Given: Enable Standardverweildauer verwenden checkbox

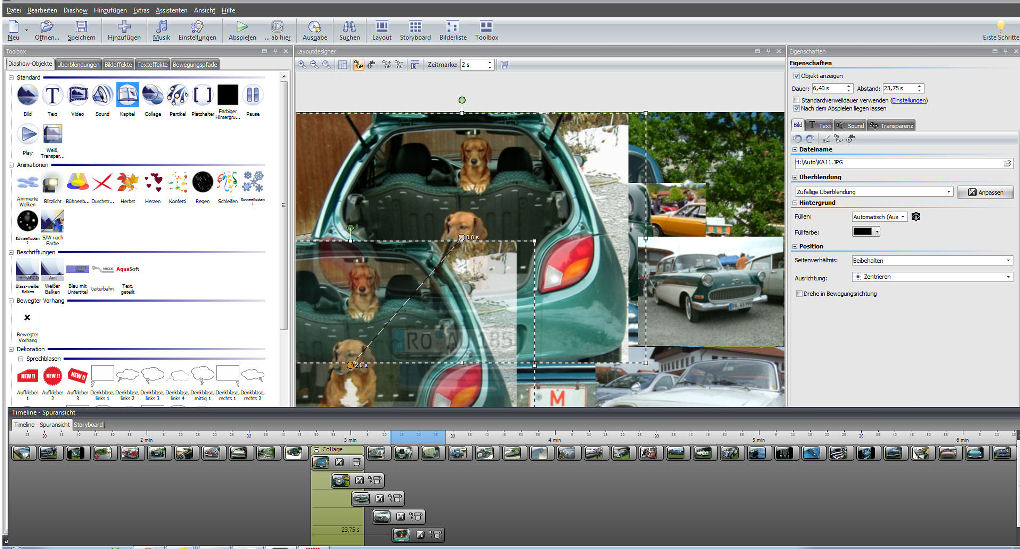Looking at the screenshot, I should pos(796,100).
